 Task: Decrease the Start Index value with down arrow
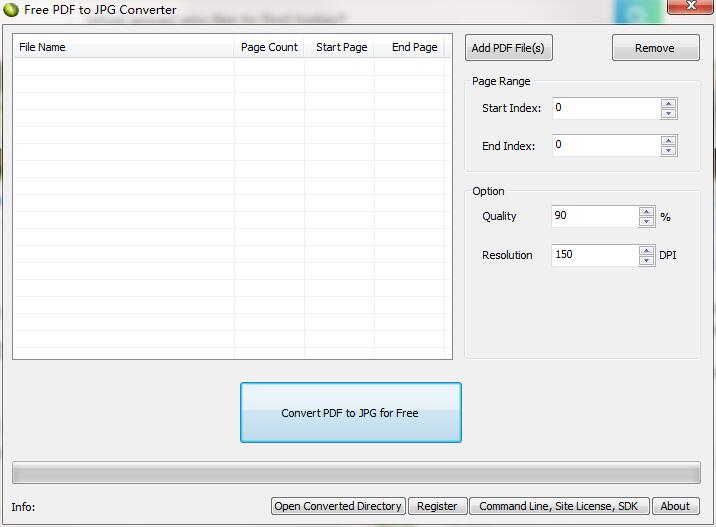[668, 114]
